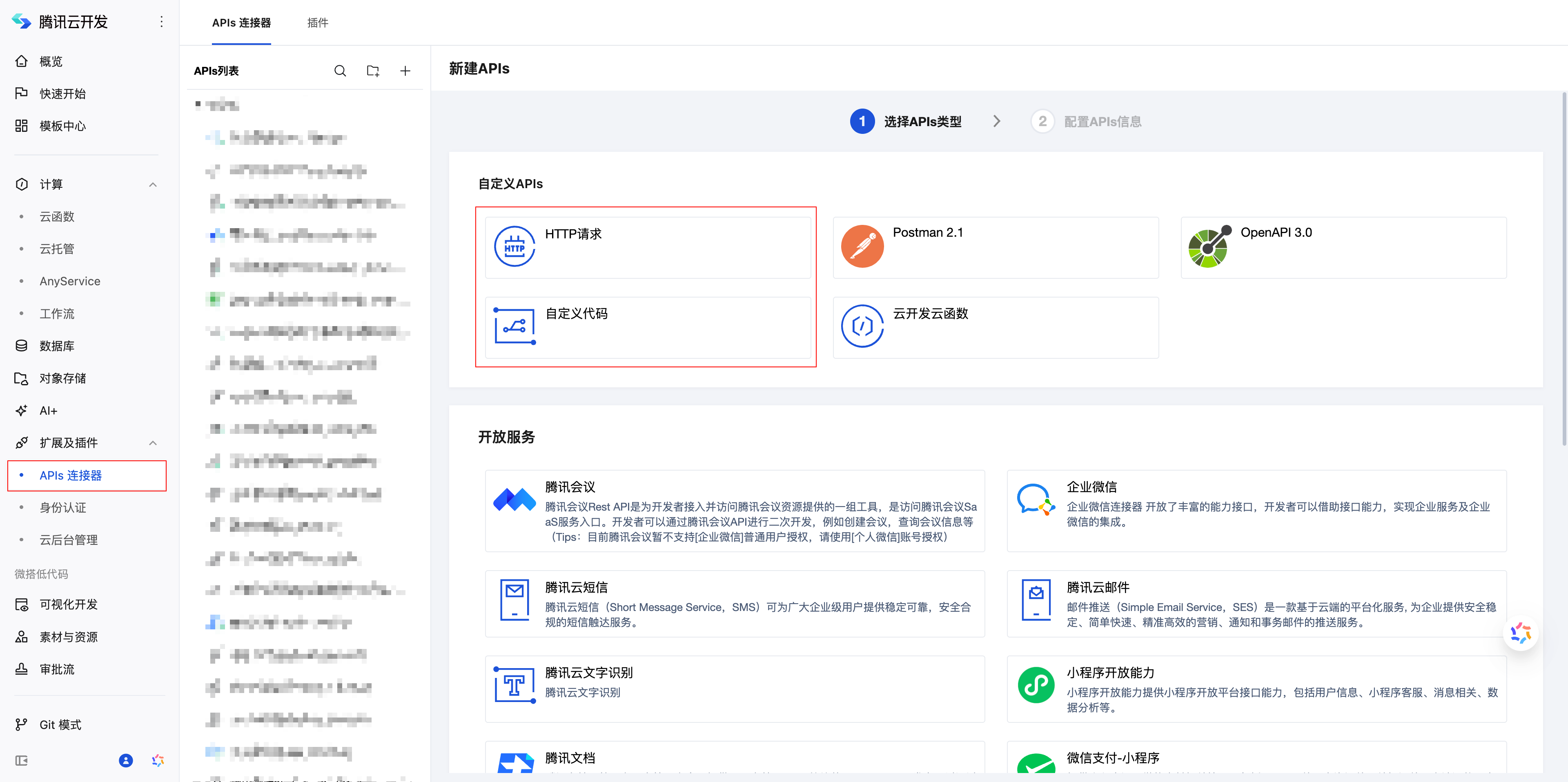Click the blue user avatar icon

coord(126,760)
